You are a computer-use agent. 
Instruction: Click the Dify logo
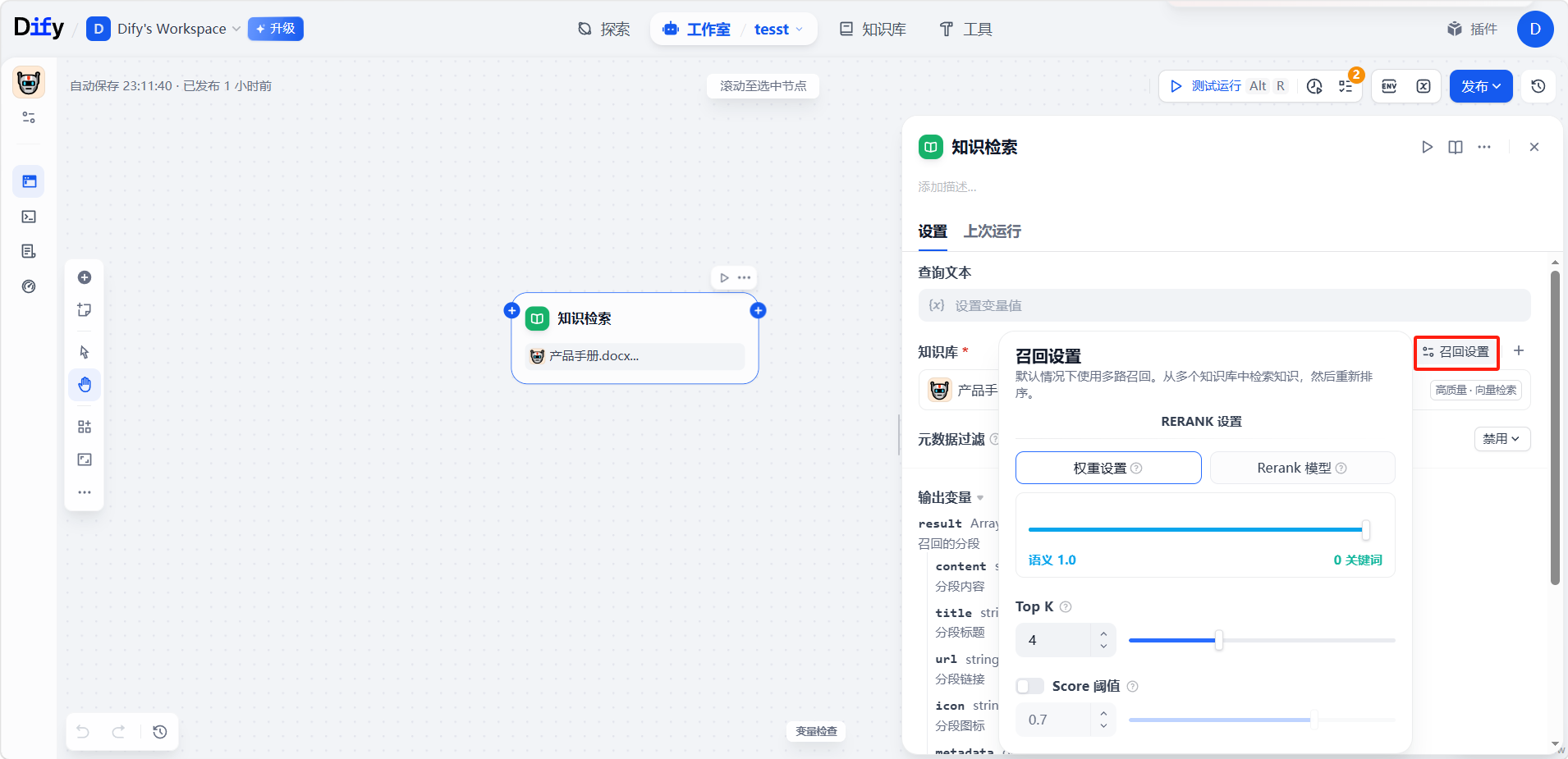pyautogui.click(x=39, y=28)
